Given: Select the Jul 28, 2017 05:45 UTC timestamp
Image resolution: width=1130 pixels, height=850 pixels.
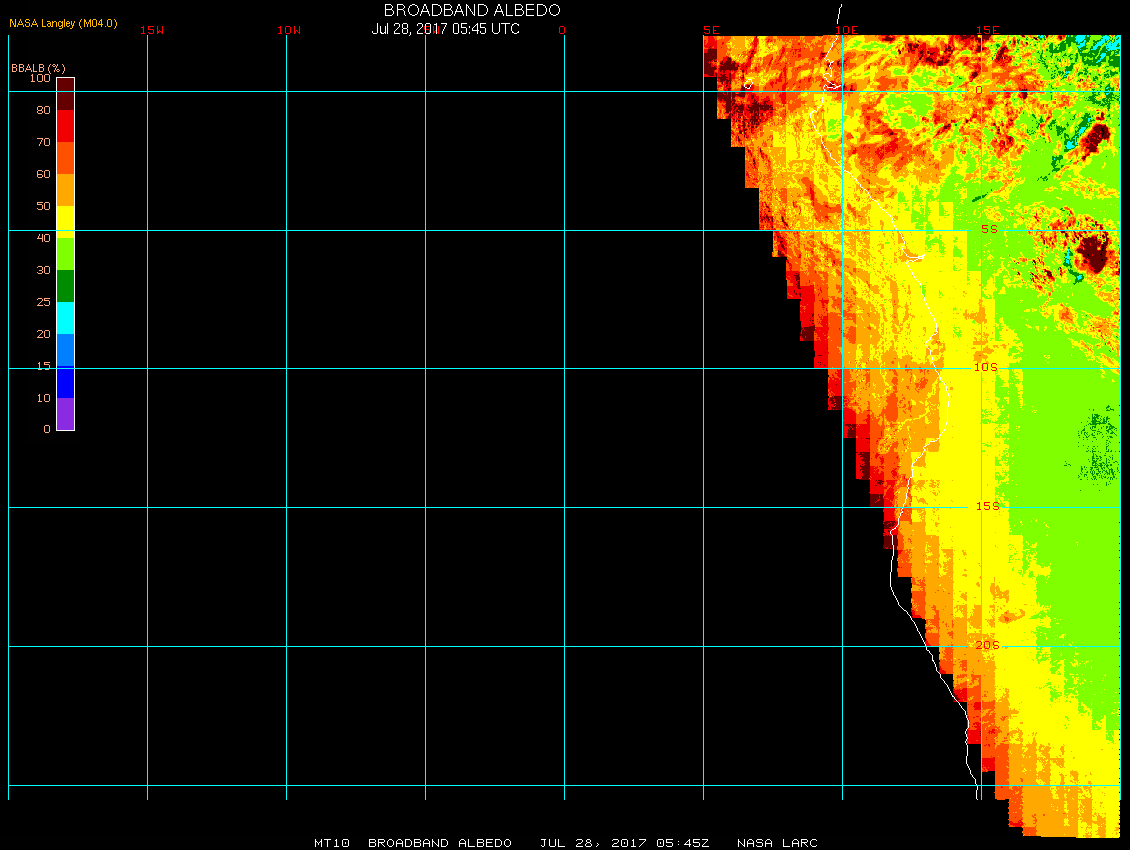Looking at the screenshot, I should tap(445, 29).
